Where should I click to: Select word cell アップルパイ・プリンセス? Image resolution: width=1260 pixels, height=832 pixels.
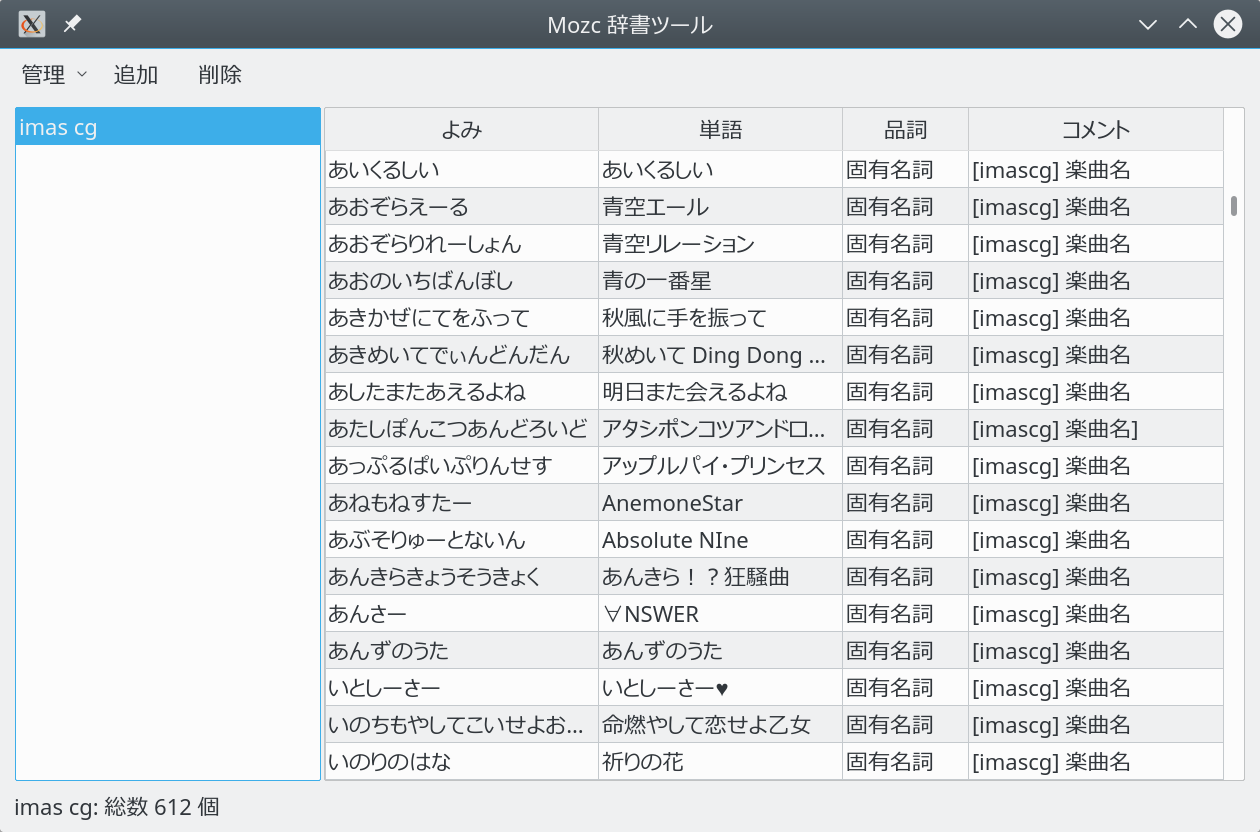[x=720, y=466]
